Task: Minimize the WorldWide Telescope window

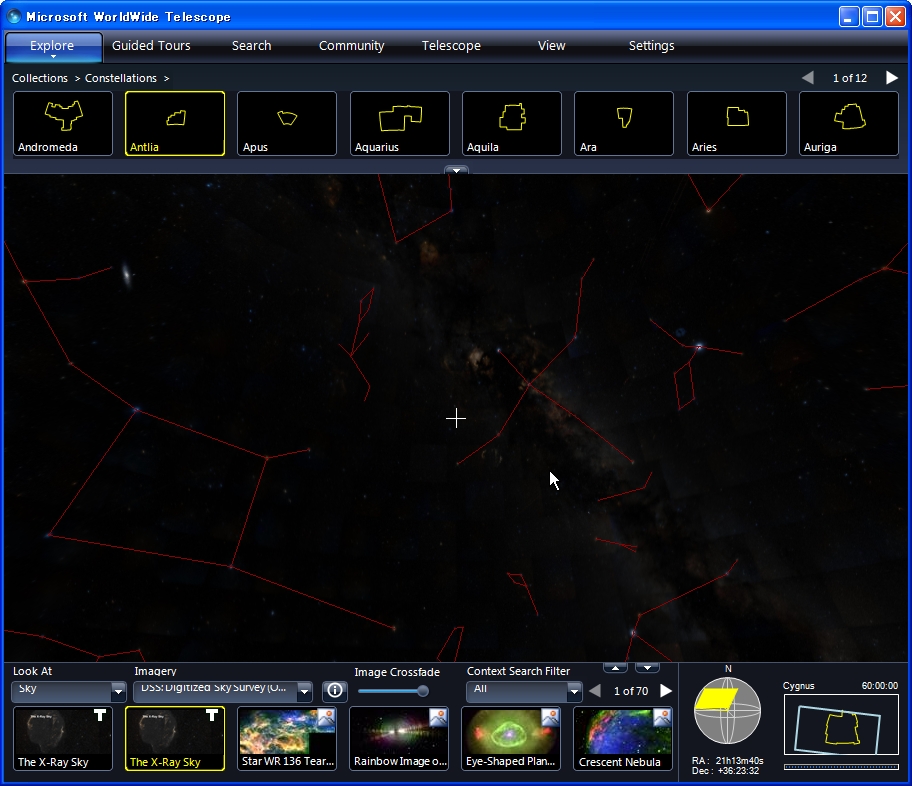Action: tap(849, 17)
